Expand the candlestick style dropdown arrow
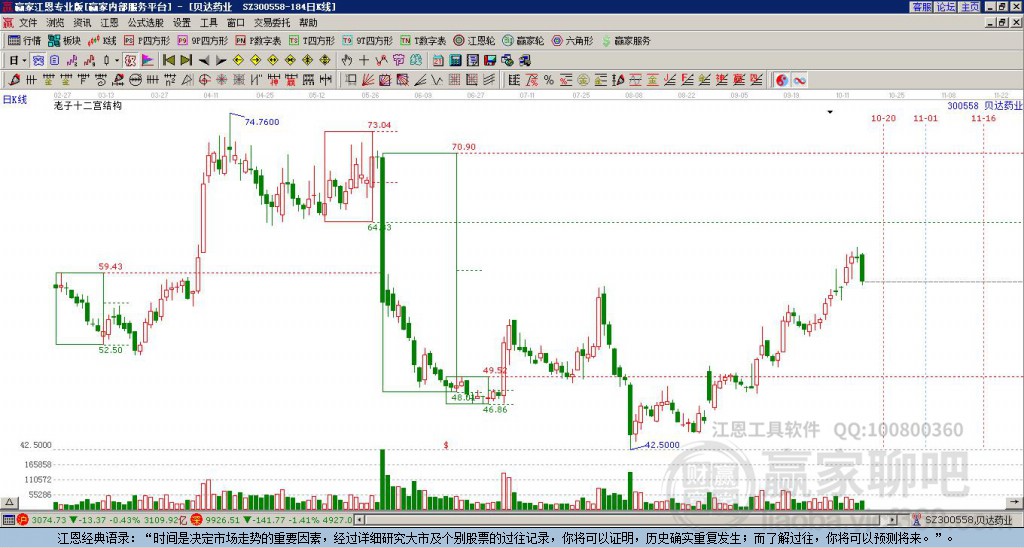Screen dimensions: 1024x548 pyautogui.click(x=117, y=60)
